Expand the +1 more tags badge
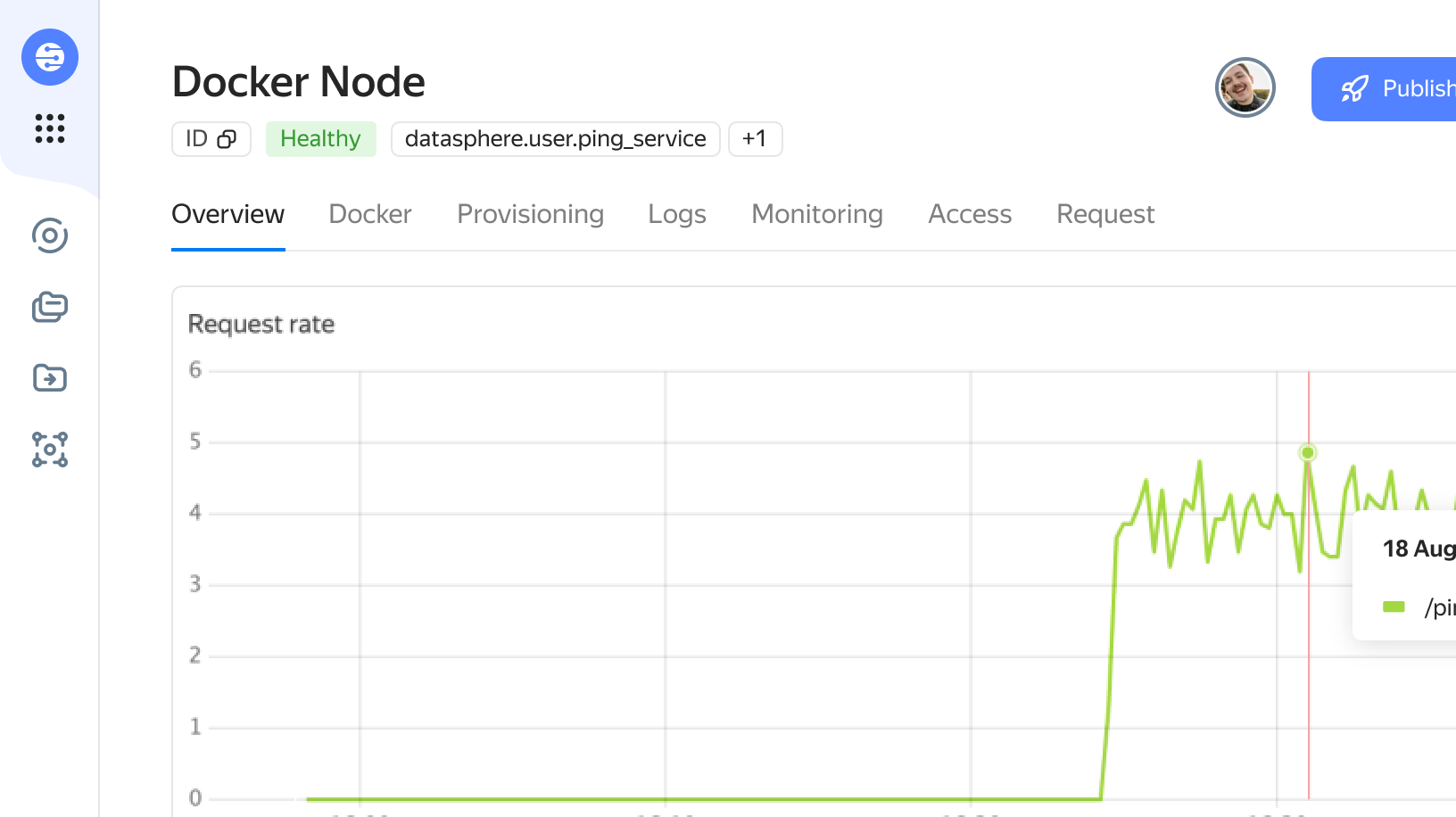 pyautogui.click(x=755, y=139)
